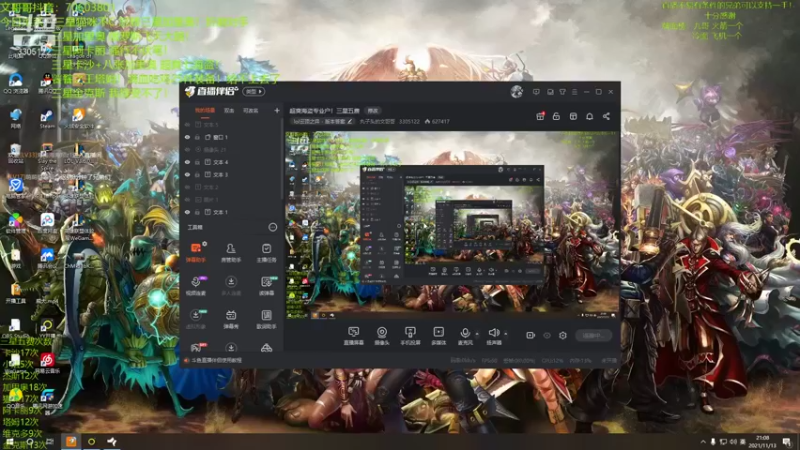Screen dimensions: 800x450
Task: Open the 歌词助手 tool
Action: pos(266,319)
